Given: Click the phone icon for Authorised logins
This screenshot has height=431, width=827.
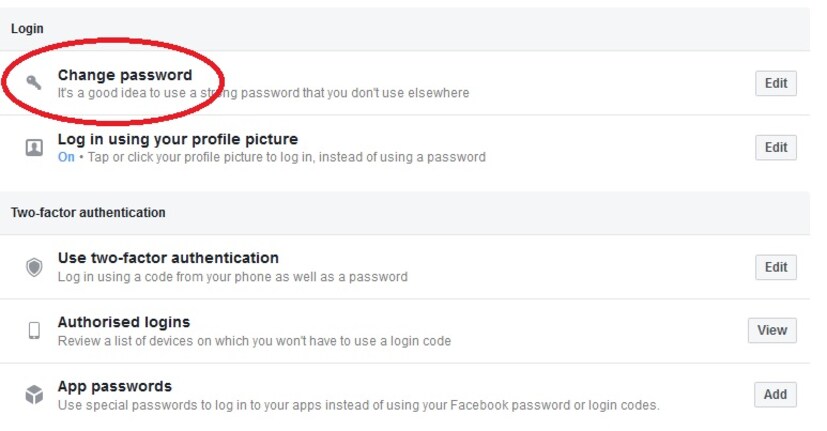Looking at the screenshot, I should click(34, 331).
